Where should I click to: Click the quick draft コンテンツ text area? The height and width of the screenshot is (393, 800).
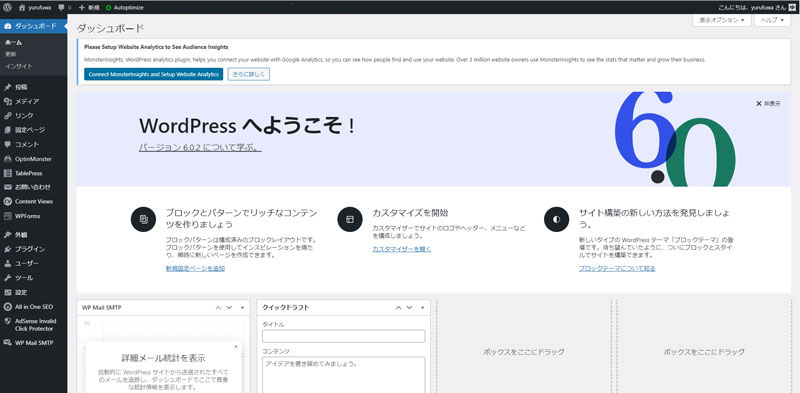pyautogui.click(x=343, y=375)
